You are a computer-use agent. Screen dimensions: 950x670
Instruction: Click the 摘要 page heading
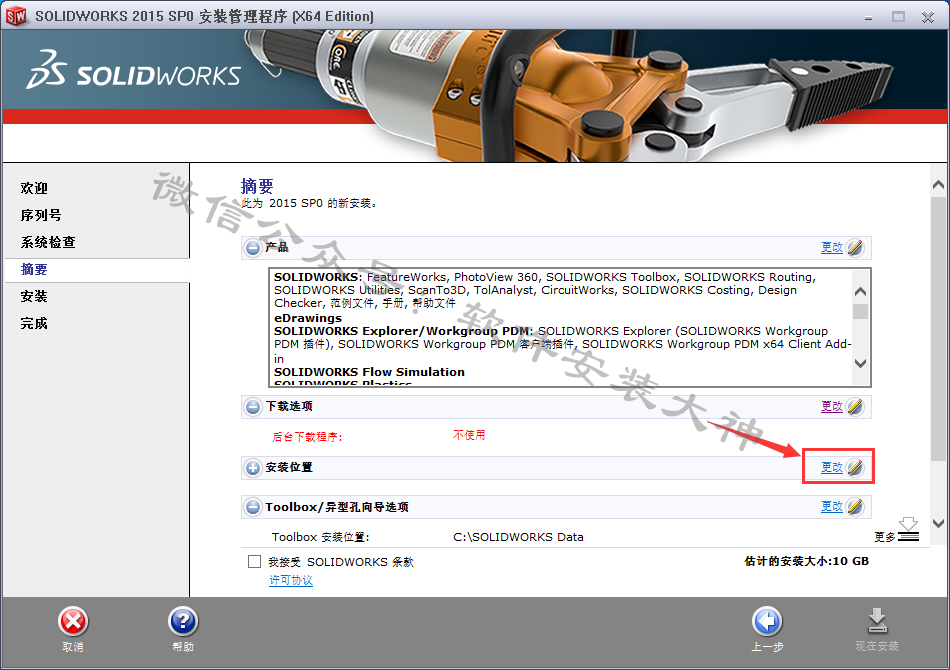[257, 186]
